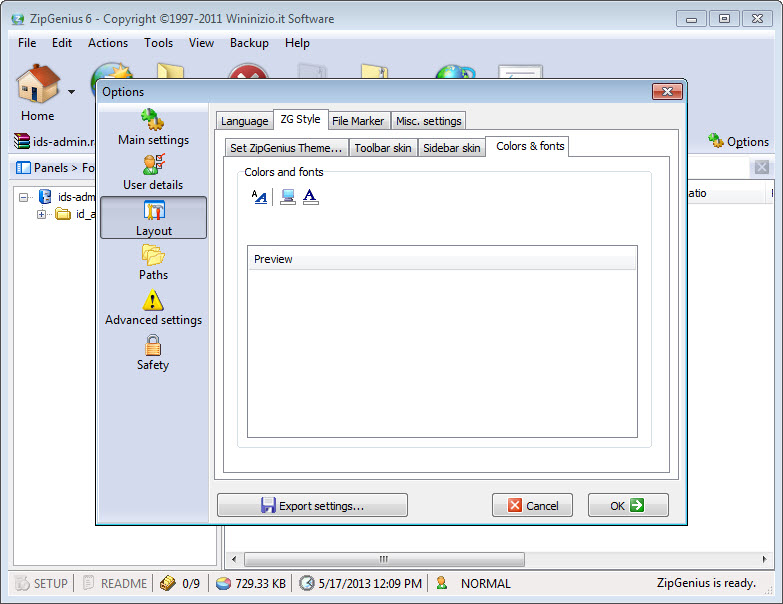Click the NORMAL user mode icon
783x604 pixels.
click(x=441, y=583)
